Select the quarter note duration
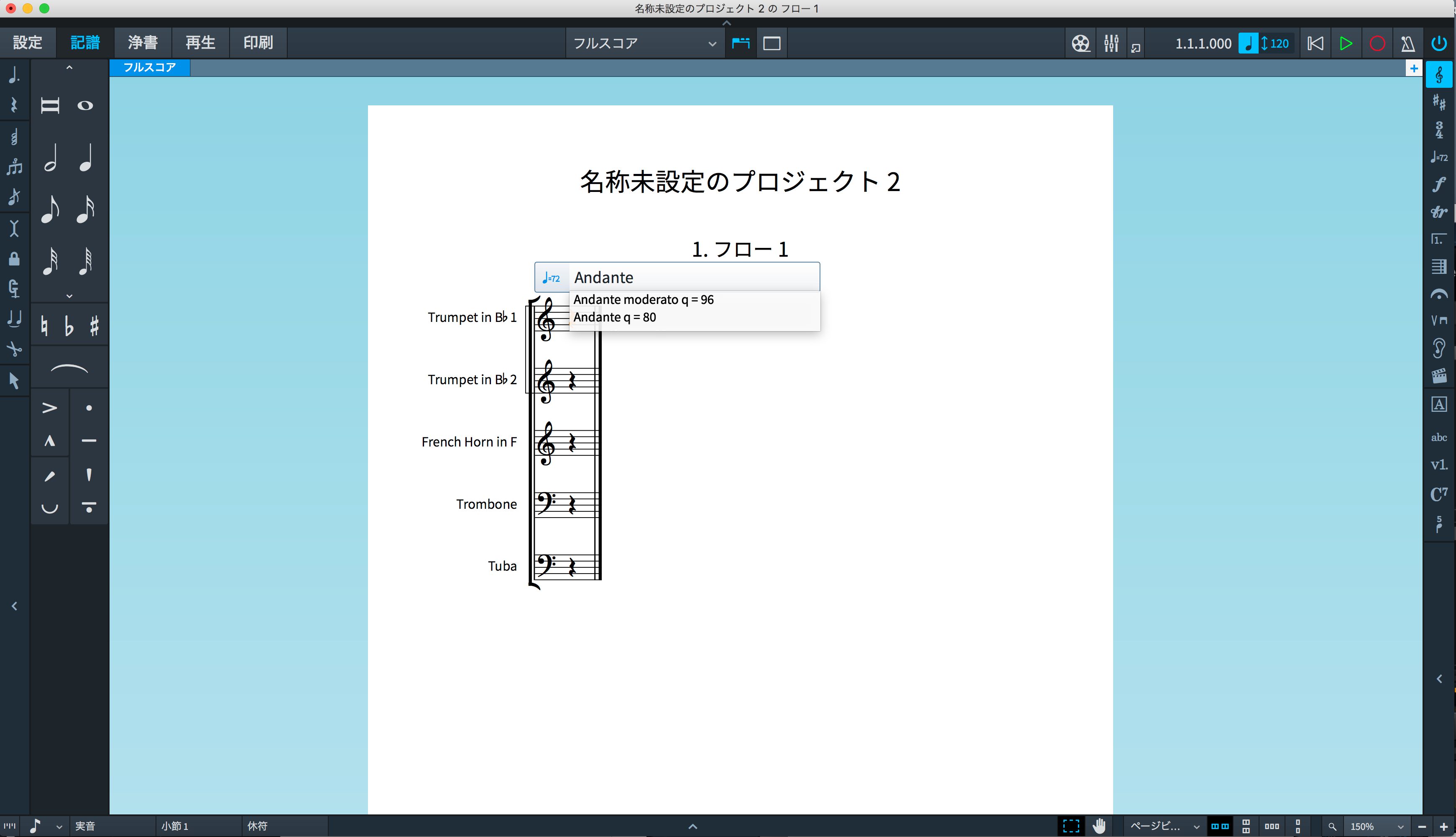Screen dimensions: 1456x837 click(x=86, y=157)
